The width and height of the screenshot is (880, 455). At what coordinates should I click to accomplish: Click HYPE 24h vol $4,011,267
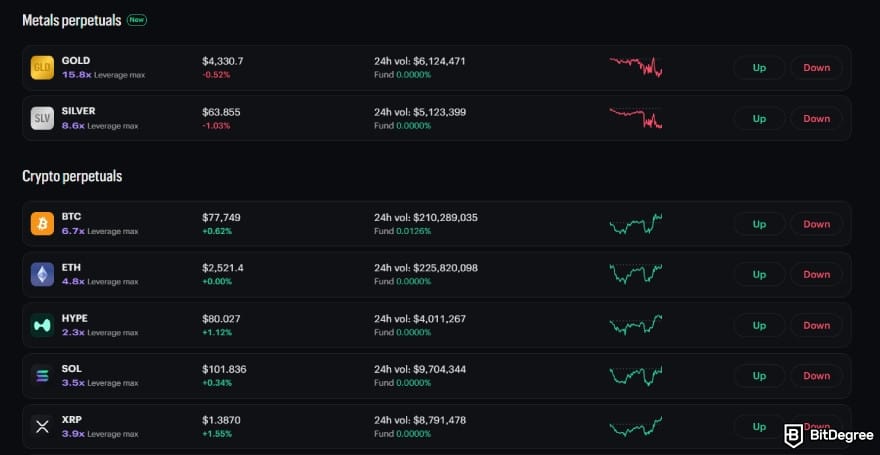click(420, 319)
